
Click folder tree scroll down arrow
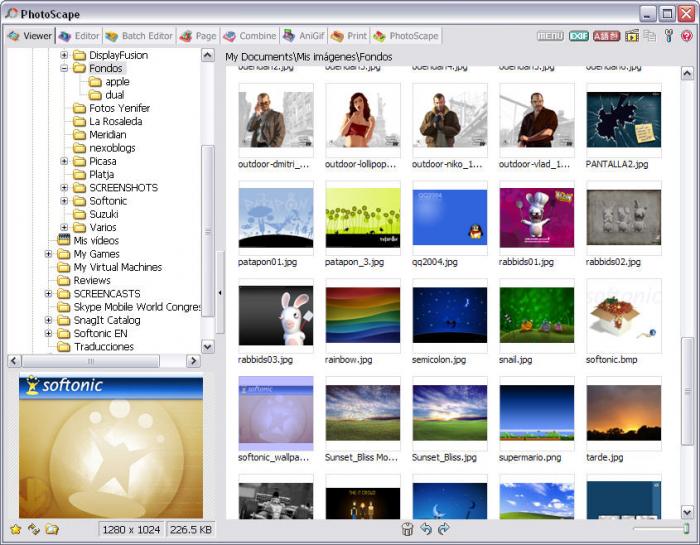tap(208, 347)
